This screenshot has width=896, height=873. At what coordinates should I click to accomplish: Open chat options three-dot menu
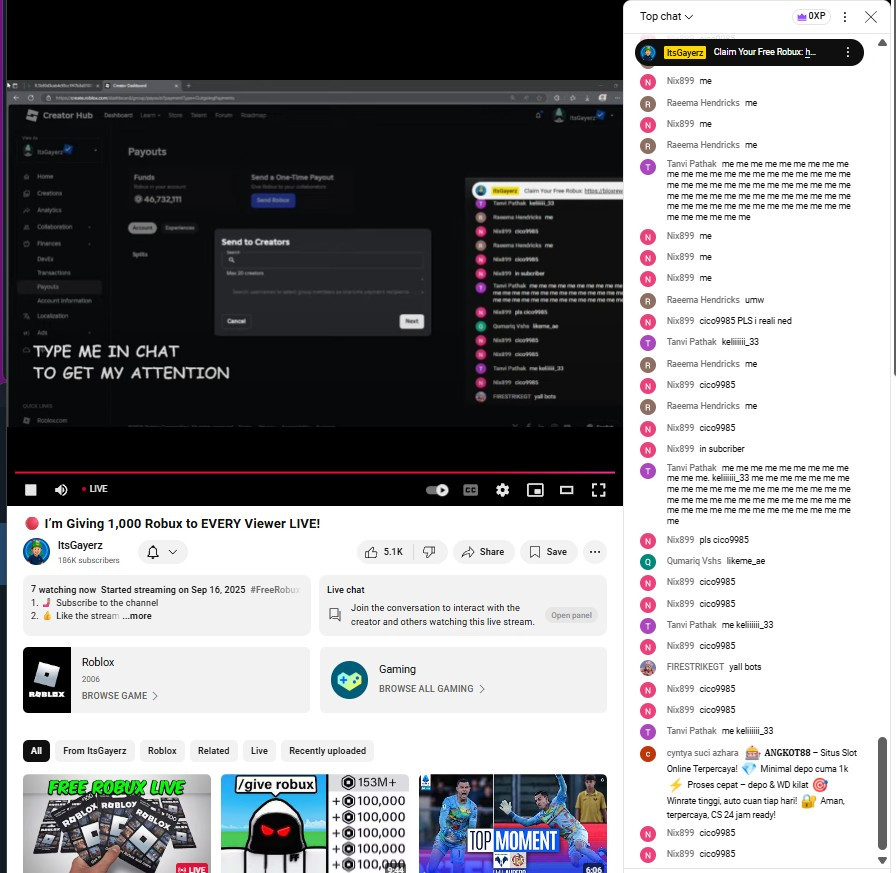[845, 17]
